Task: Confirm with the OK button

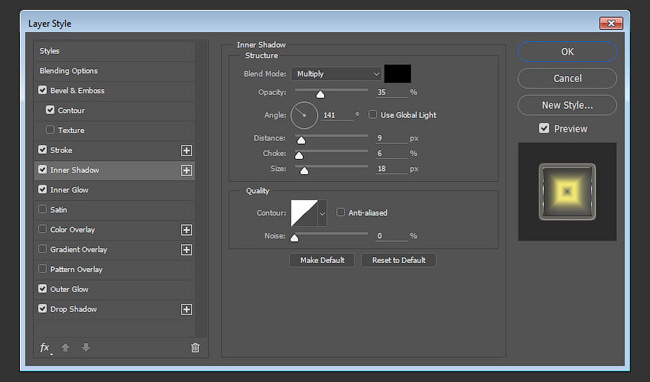Action: pos(567,52)
